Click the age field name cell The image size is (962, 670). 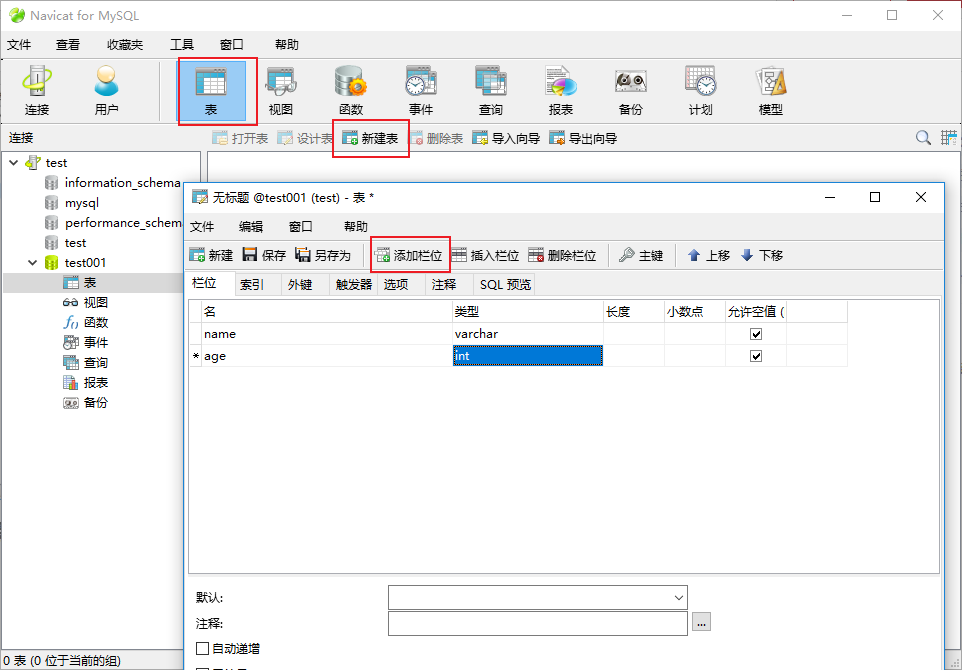(x=327, y=356)
